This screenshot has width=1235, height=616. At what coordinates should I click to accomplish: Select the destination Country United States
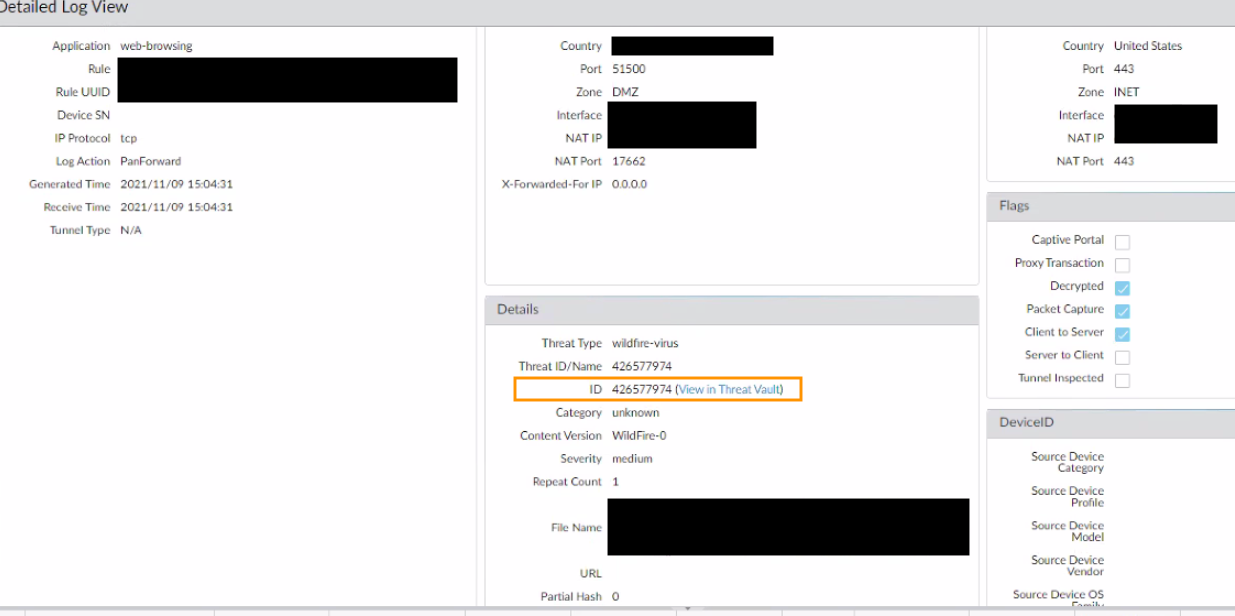[x=1148, y=46]
